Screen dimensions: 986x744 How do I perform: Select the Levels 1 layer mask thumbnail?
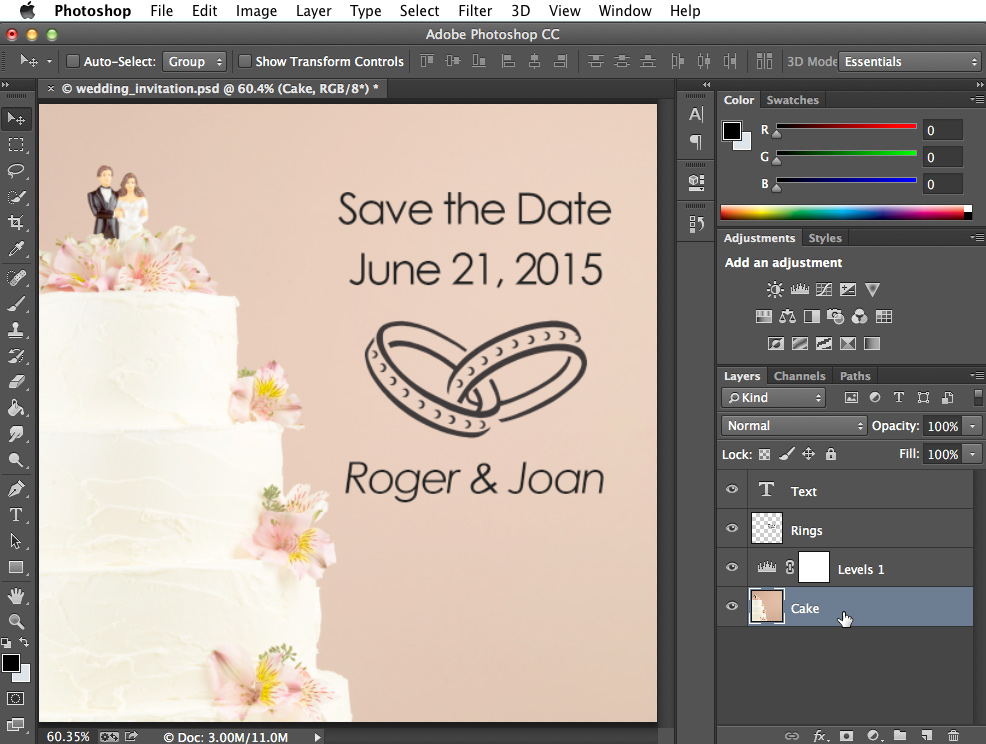tap(813, 567)
